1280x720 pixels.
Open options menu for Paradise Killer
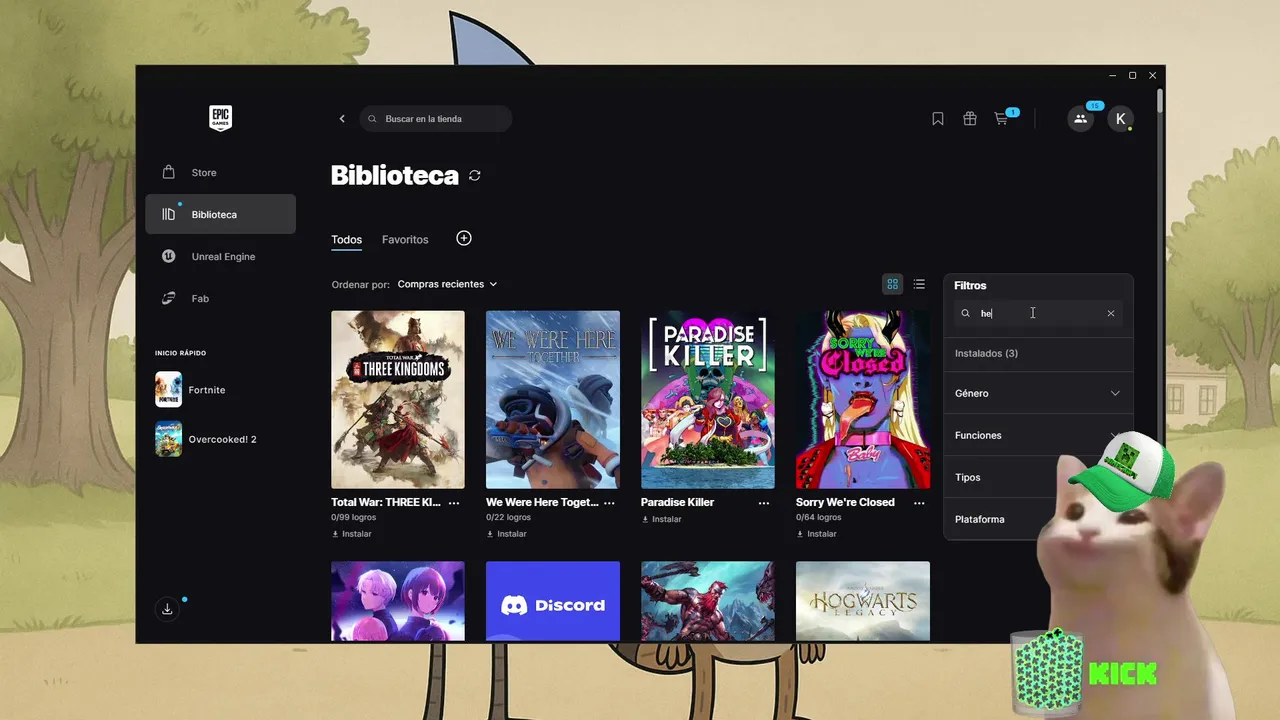click(764, 503)
